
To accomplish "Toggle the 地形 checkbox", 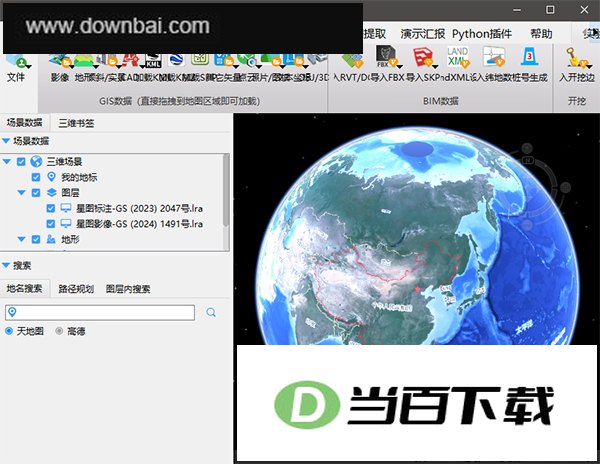I will coord(36,239).
